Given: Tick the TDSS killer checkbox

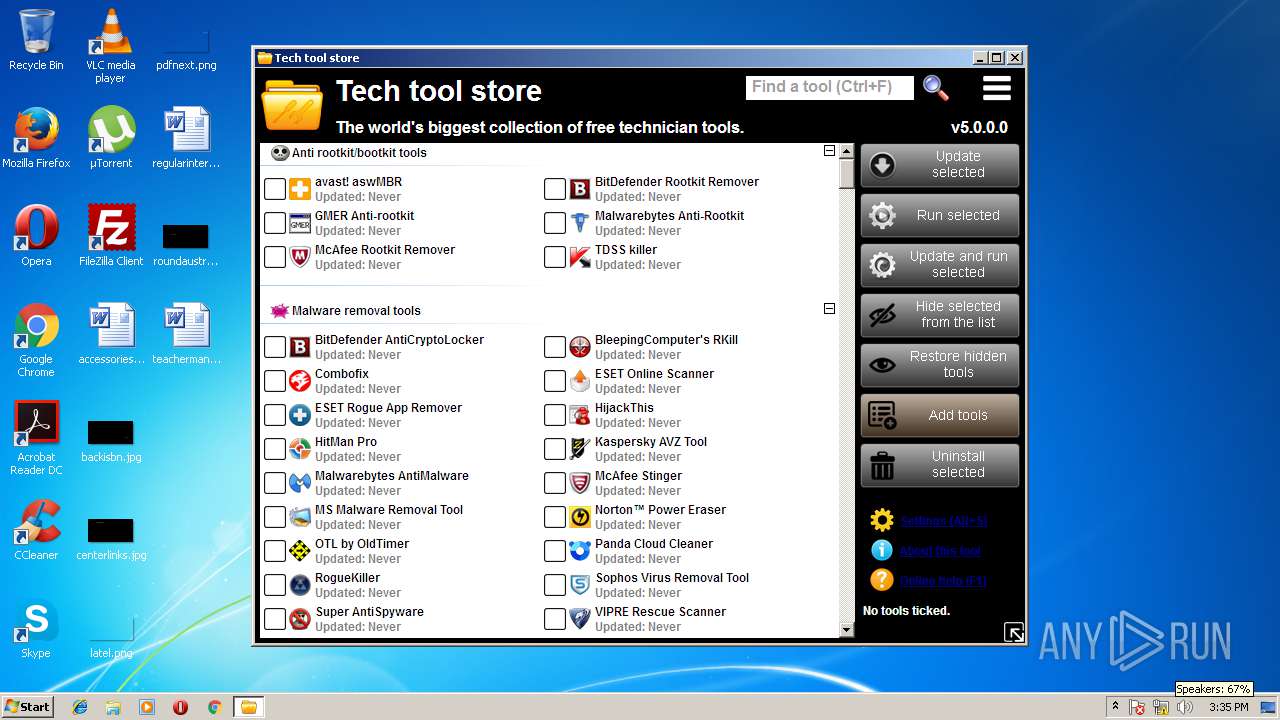Looking at the screenshot, I should coord(555,257).
